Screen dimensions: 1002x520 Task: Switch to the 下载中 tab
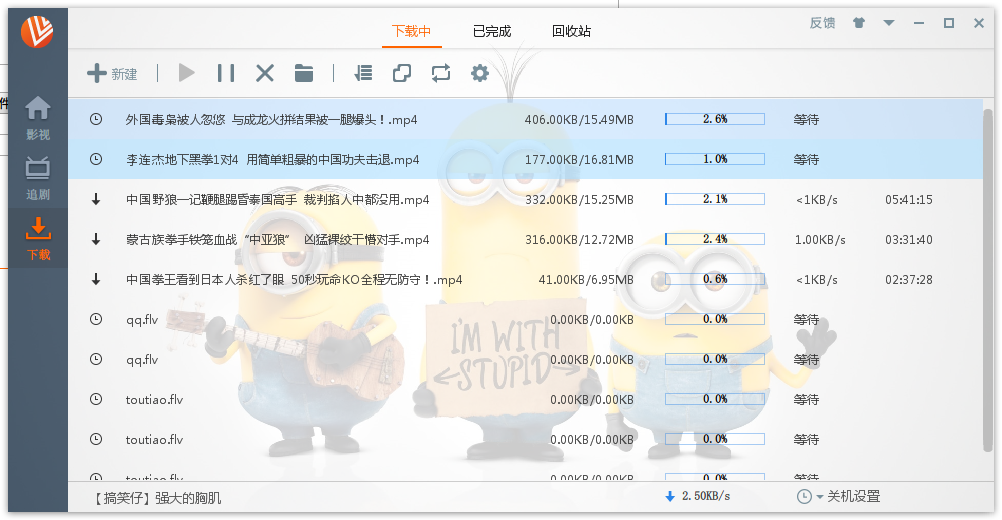(412, 31)
